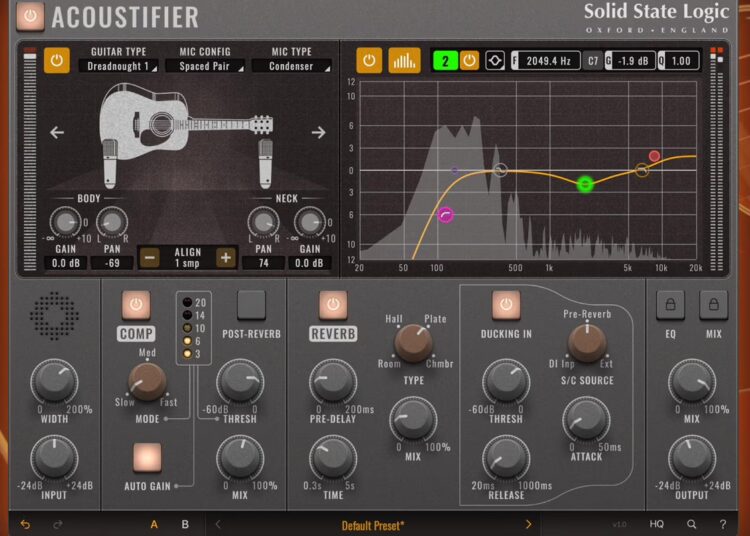Select the neck microphone graphic
This screenshot has width=750, height=536.
(x=265, y=164)
